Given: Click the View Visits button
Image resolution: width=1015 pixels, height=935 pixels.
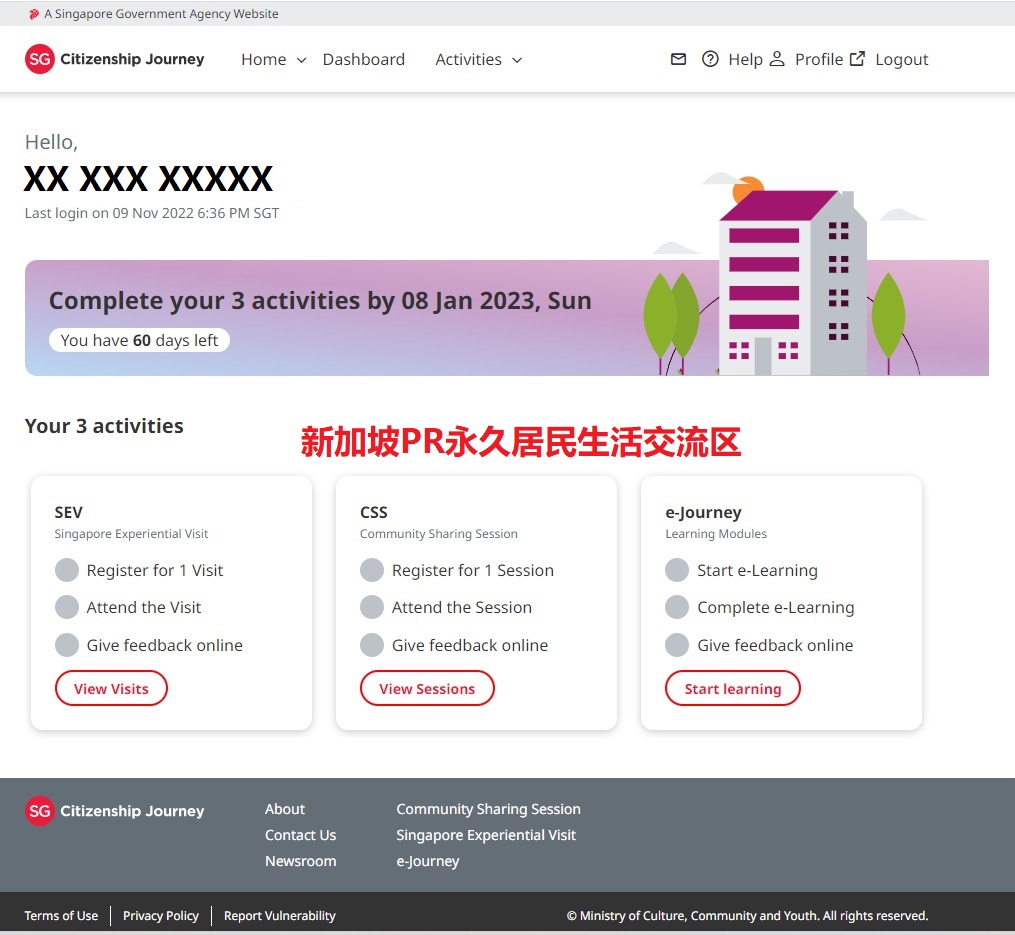Looking at the screenshot, I should point(111,688).
